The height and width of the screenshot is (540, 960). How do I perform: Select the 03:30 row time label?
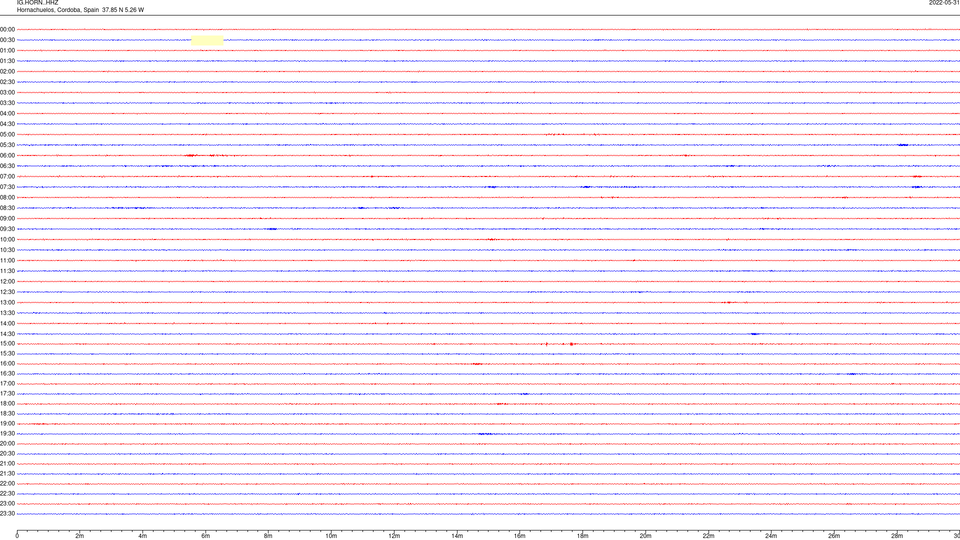point(7,103)
